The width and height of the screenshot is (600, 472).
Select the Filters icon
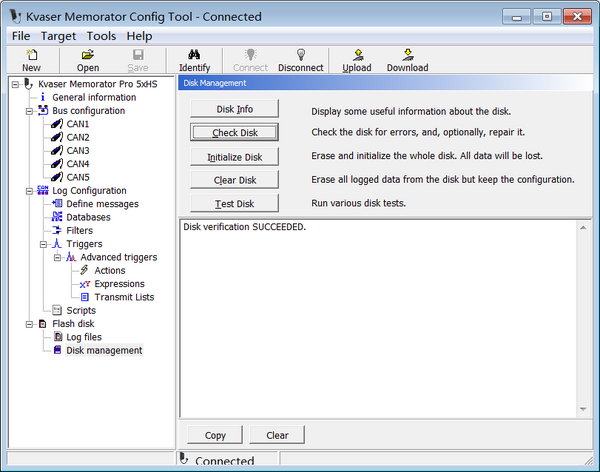tap(57, 230)
